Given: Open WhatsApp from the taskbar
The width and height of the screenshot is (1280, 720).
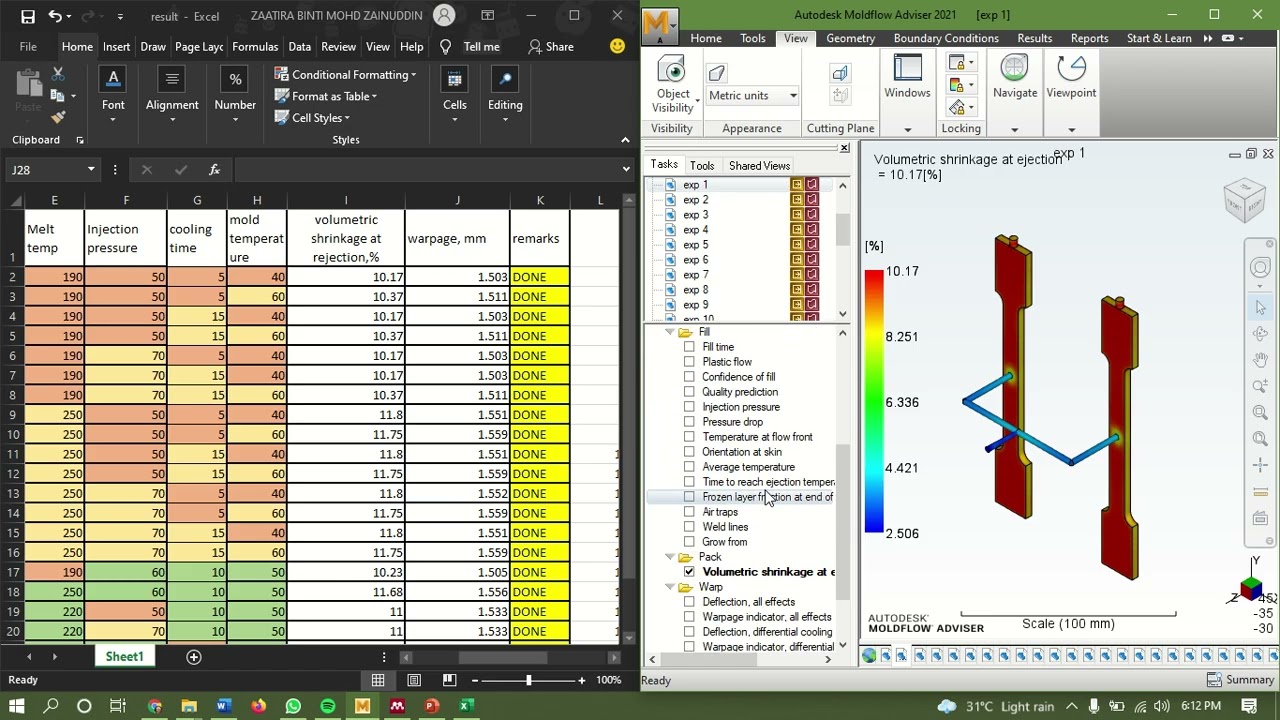Looking at the screenshot, I should coord(293,706).
